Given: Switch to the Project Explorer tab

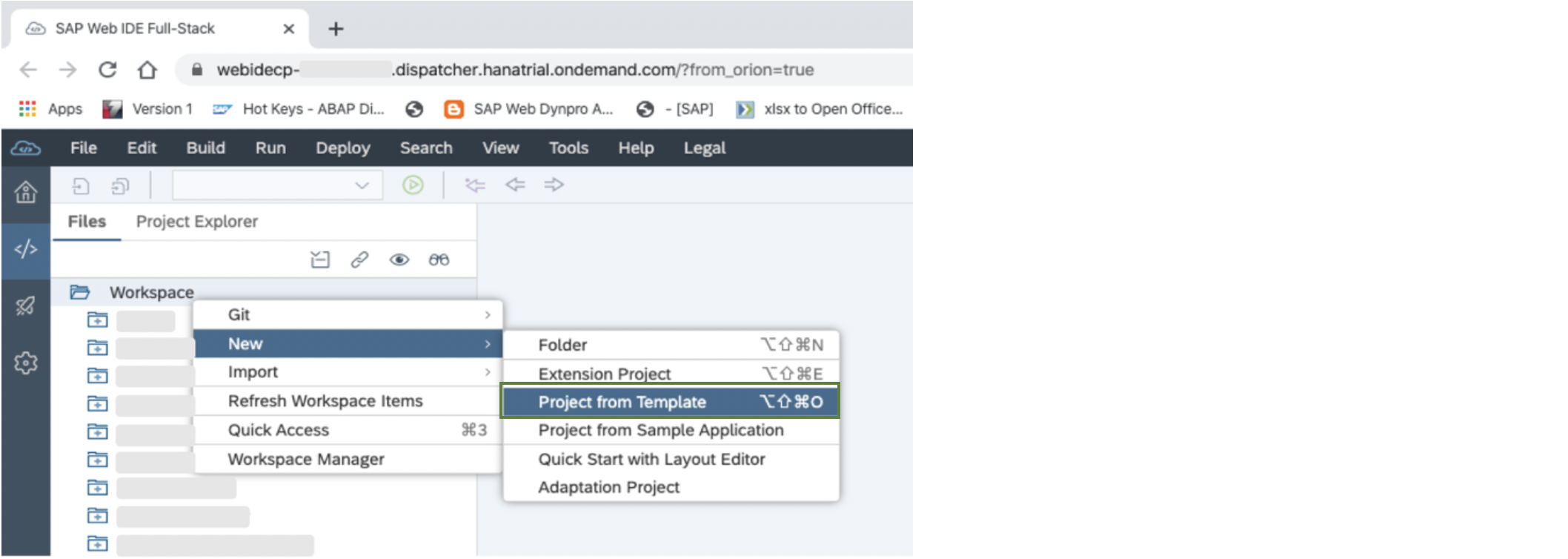Looking at the screenshot, I should 197,222.
